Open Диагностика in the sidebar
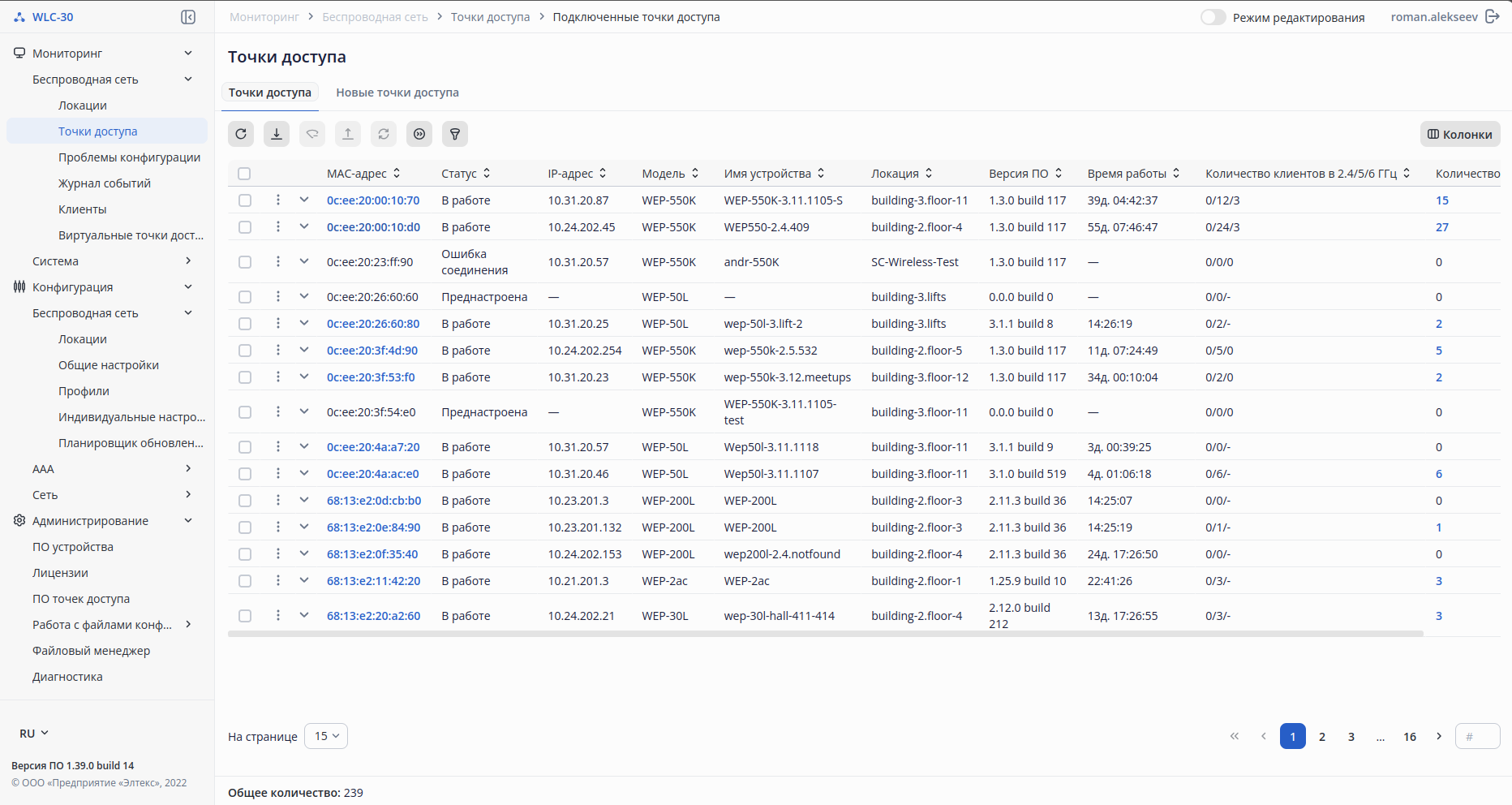1512x805 pixels. pos(67,677)
